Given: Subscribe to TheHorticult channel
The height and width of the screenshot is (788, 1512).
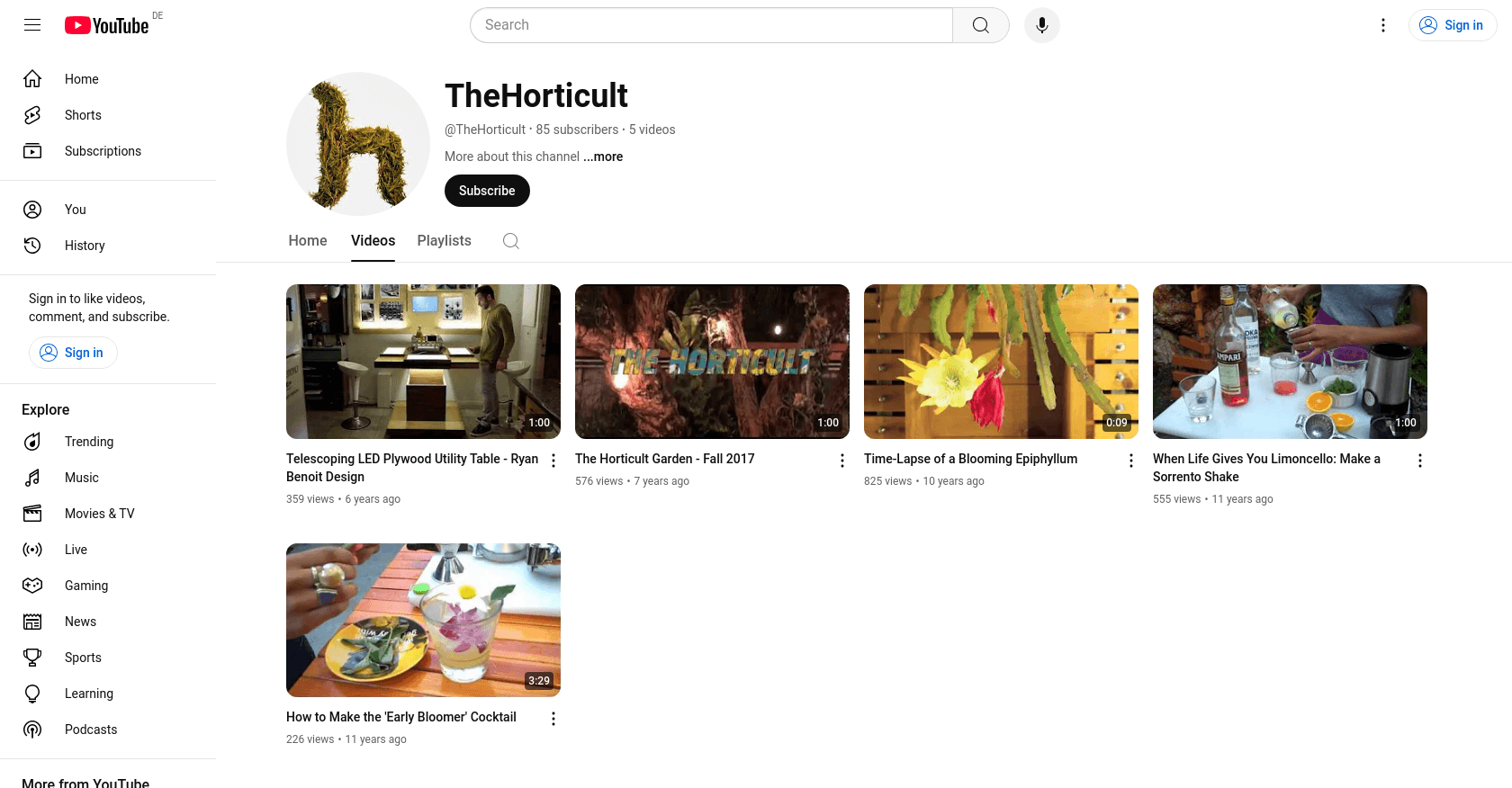Looking at the screenshot, I should [487, 191].
